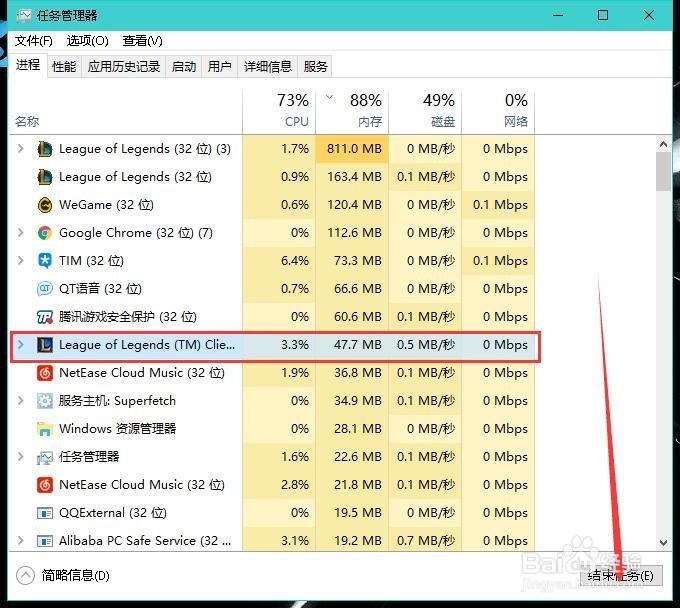Open the 文件(F) menu
680x608 pixels.
coord(33,41)
